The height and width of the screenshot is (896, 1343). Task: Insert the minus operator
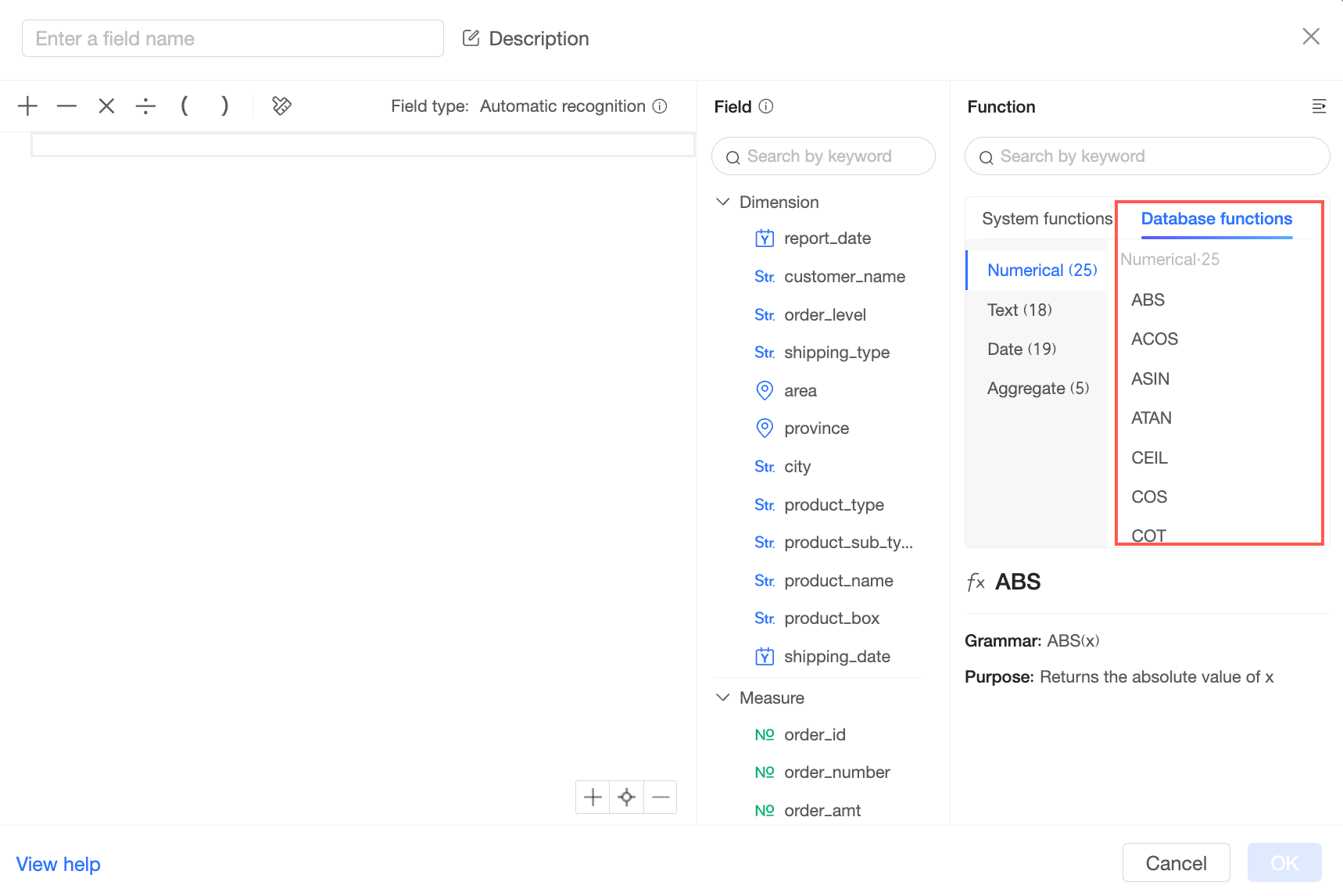click(x=67, y=106)
